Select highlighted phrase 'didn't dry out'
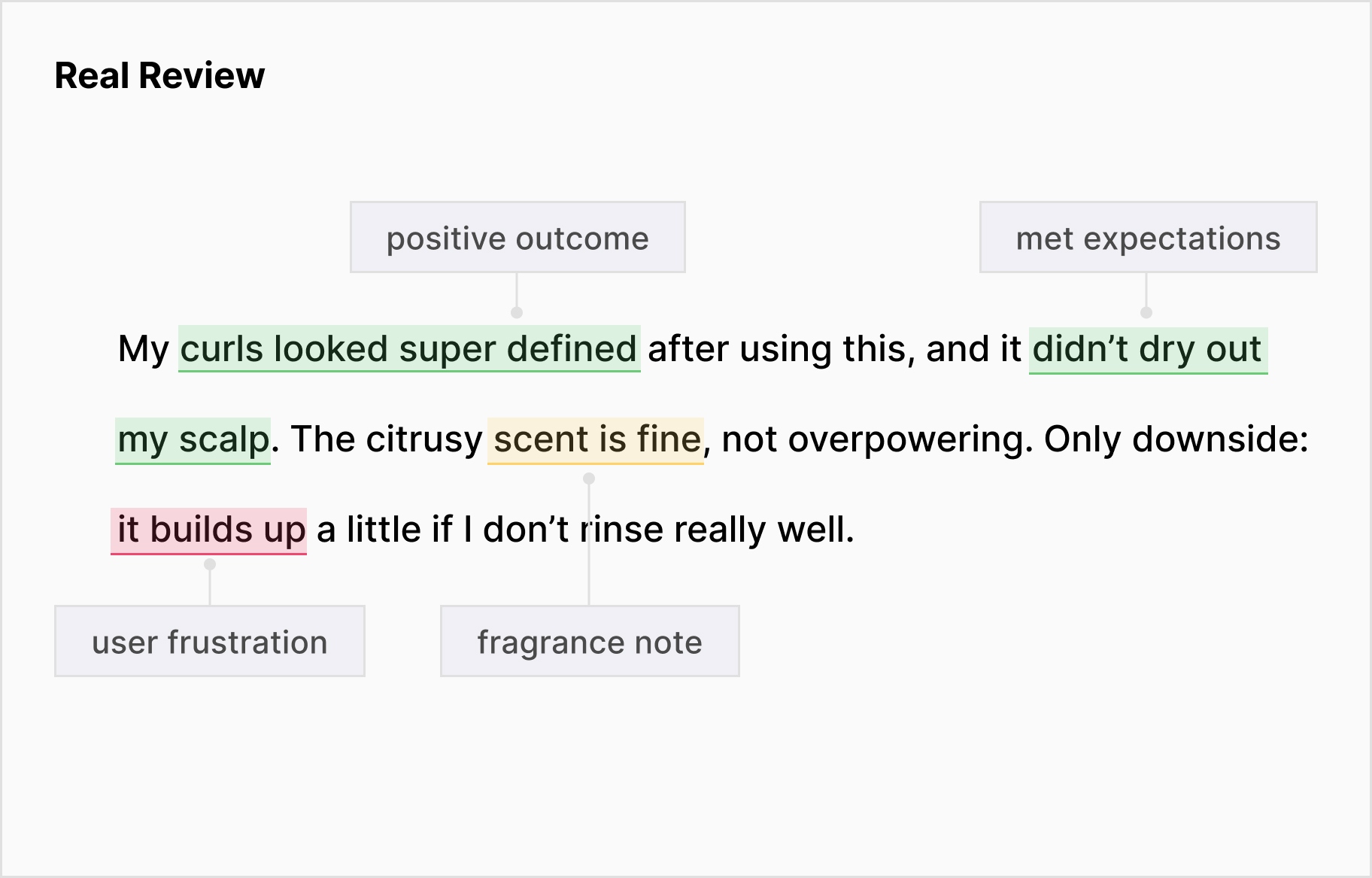The width and height of the screenshot is (1372, 878). [x=1148, y=349]
